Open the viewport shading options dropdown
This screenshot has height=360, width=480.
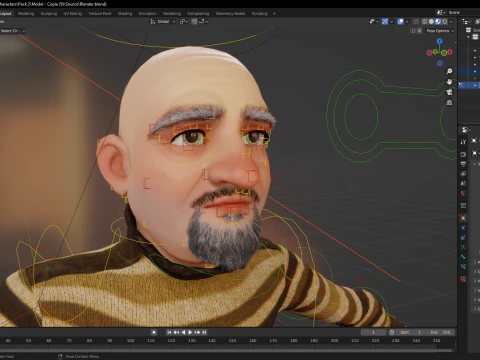pyautogui.click(x=451, y=22)
